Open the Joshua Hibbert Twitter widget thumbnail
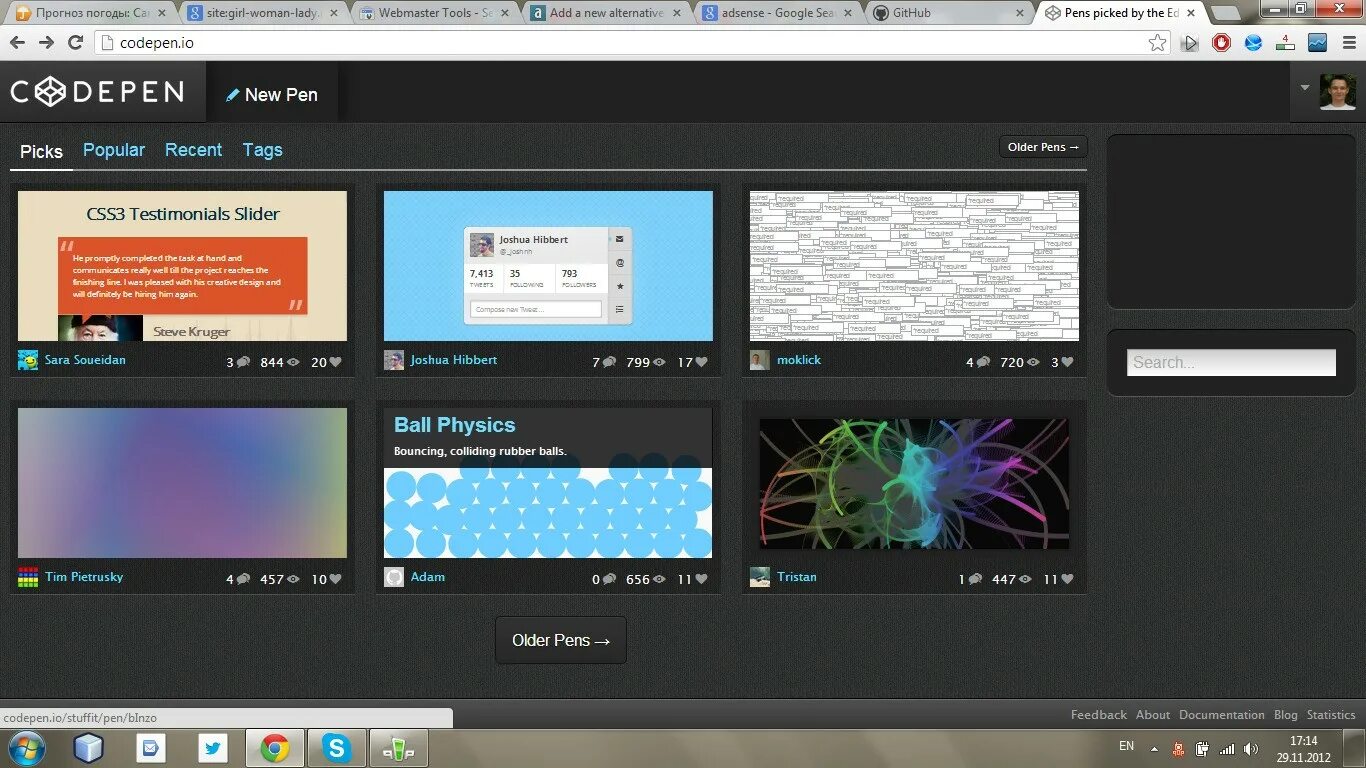 pos(548,266)
